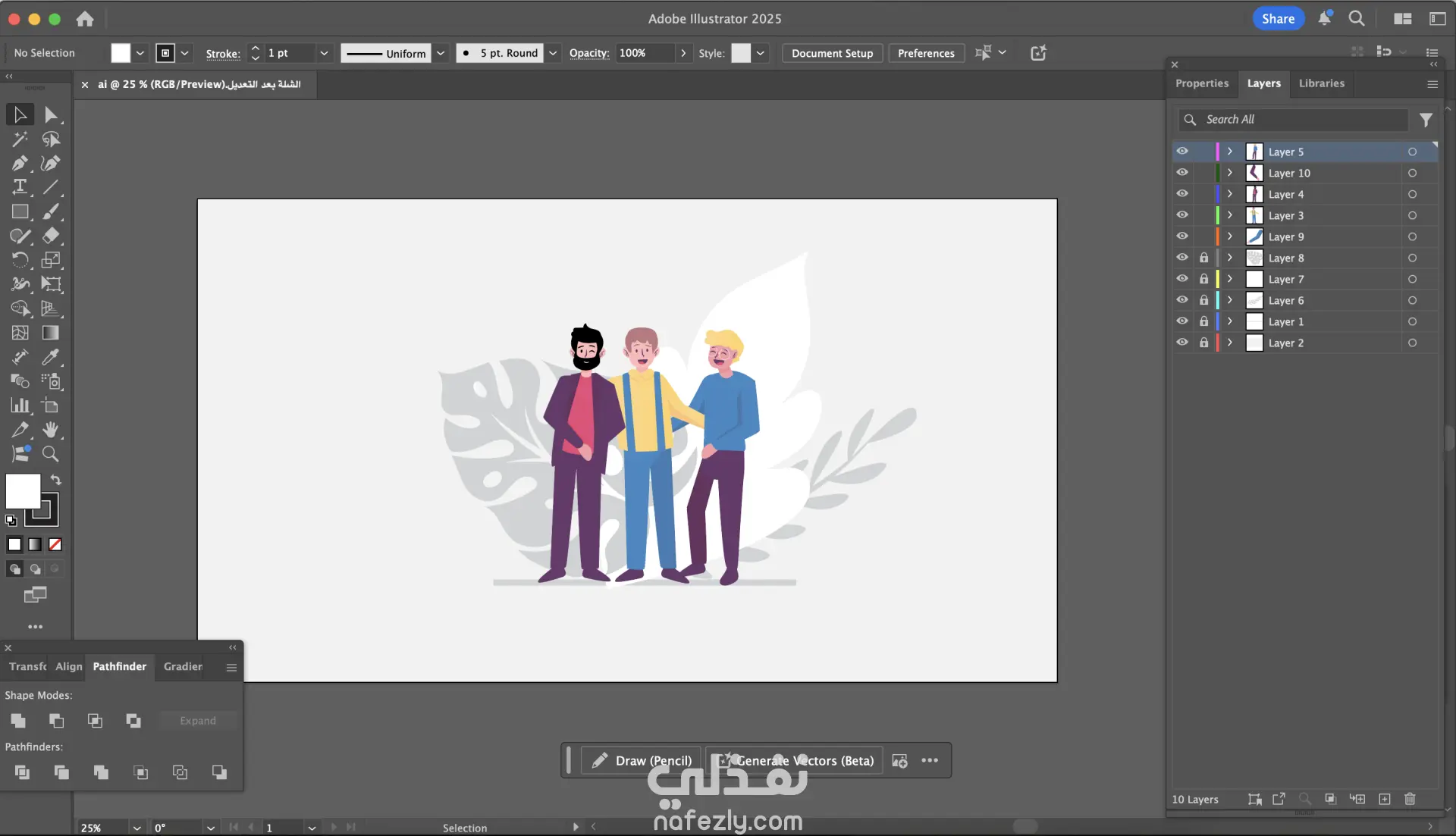This screenshot has width=1456, height=836.
Task: Click the Document Setup button
Action: click(x=832, y=53)
